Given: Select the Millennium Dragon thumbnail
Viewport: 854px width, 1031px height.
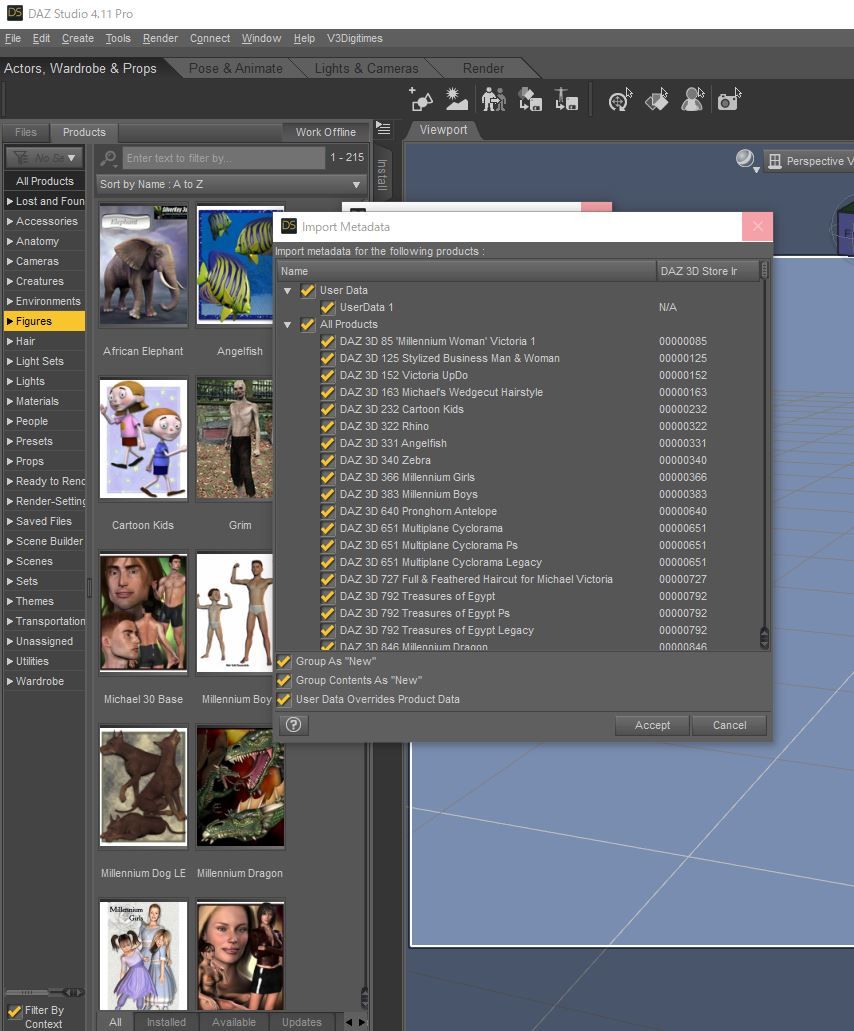Looking at the screenshot, I should 240,786.
